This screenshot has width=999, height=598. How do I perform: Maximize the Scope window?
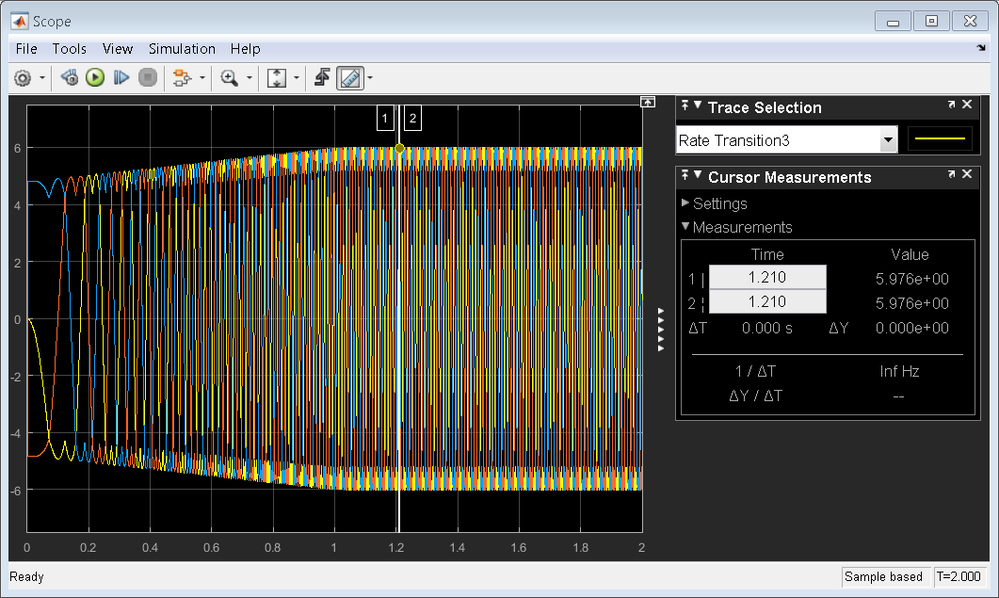pyautogui.click(x=931, y=21)
